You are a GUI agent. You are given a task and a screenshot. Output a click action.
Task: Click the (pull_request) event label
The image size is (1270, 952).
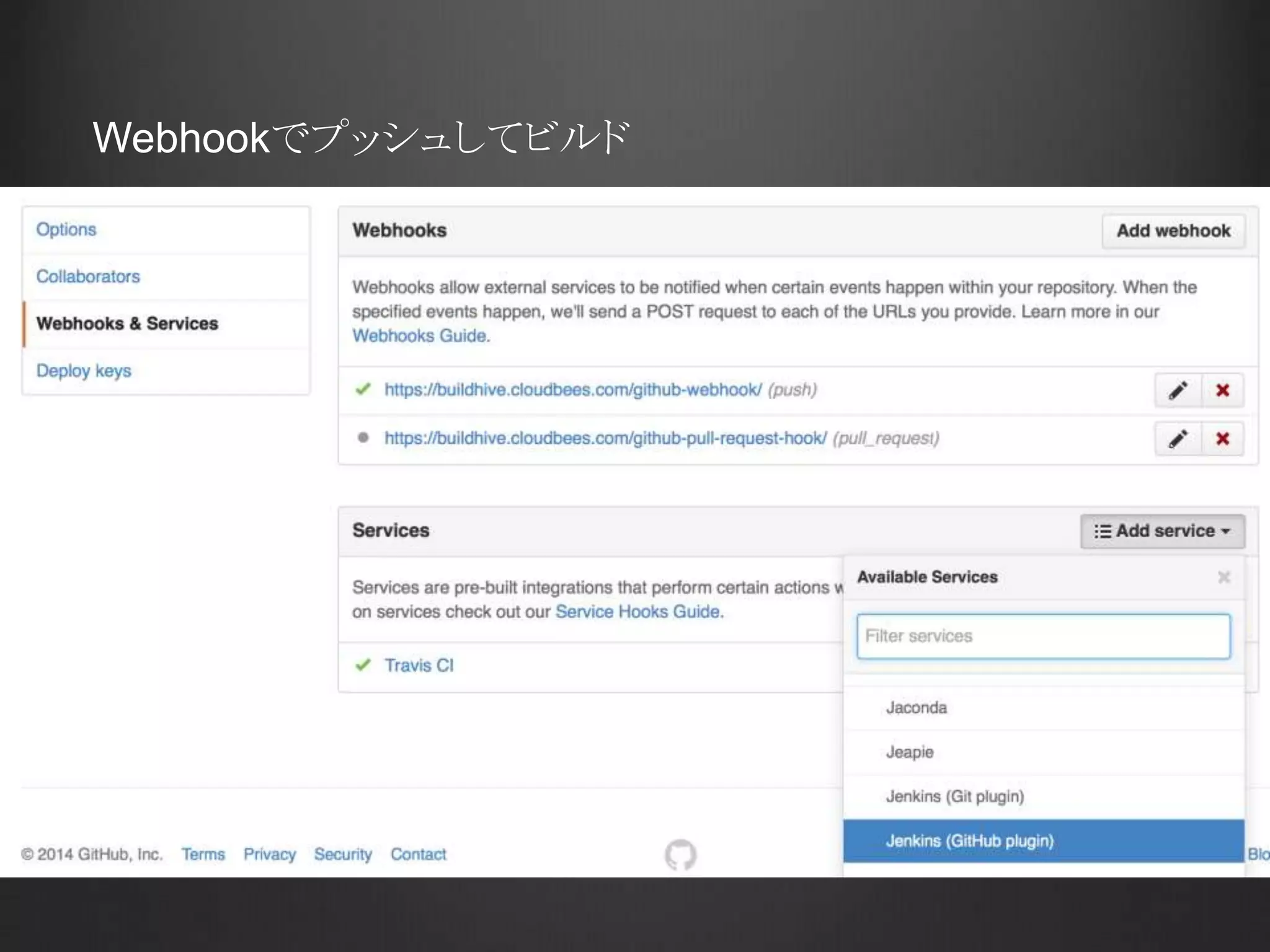pos(886,438)
